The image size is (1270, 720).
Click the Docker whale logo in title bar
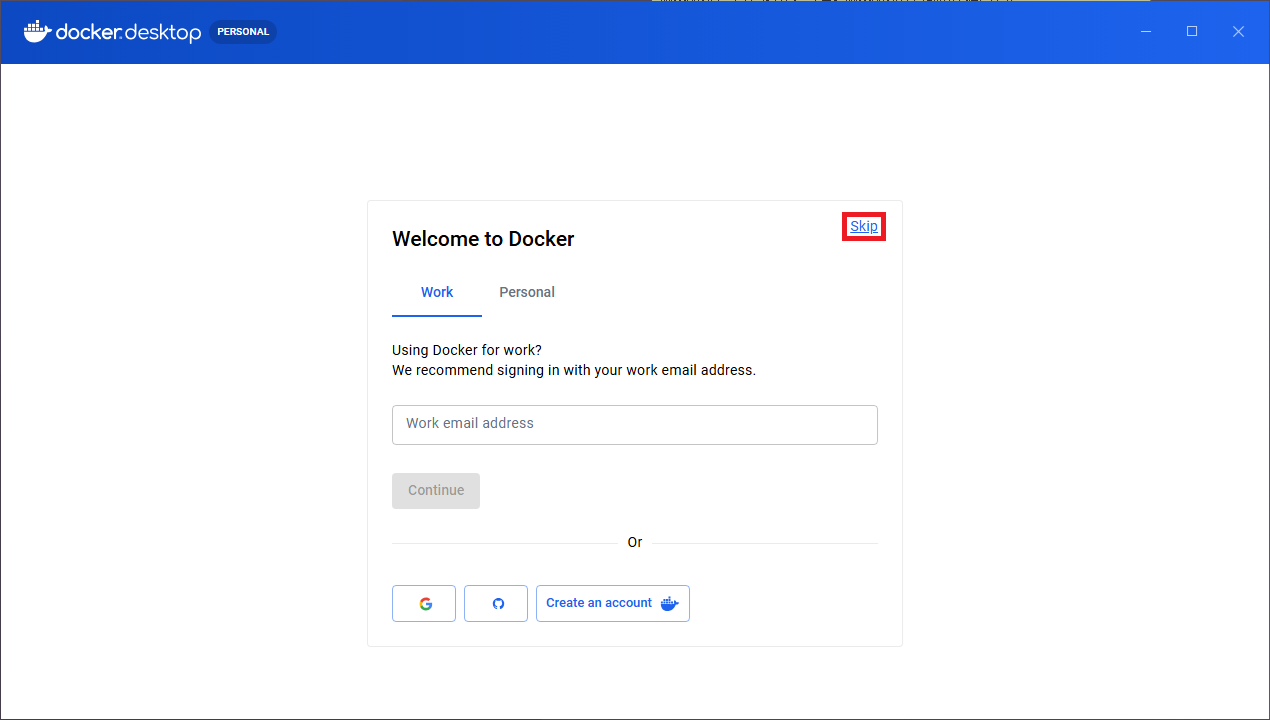pos(37,31)
